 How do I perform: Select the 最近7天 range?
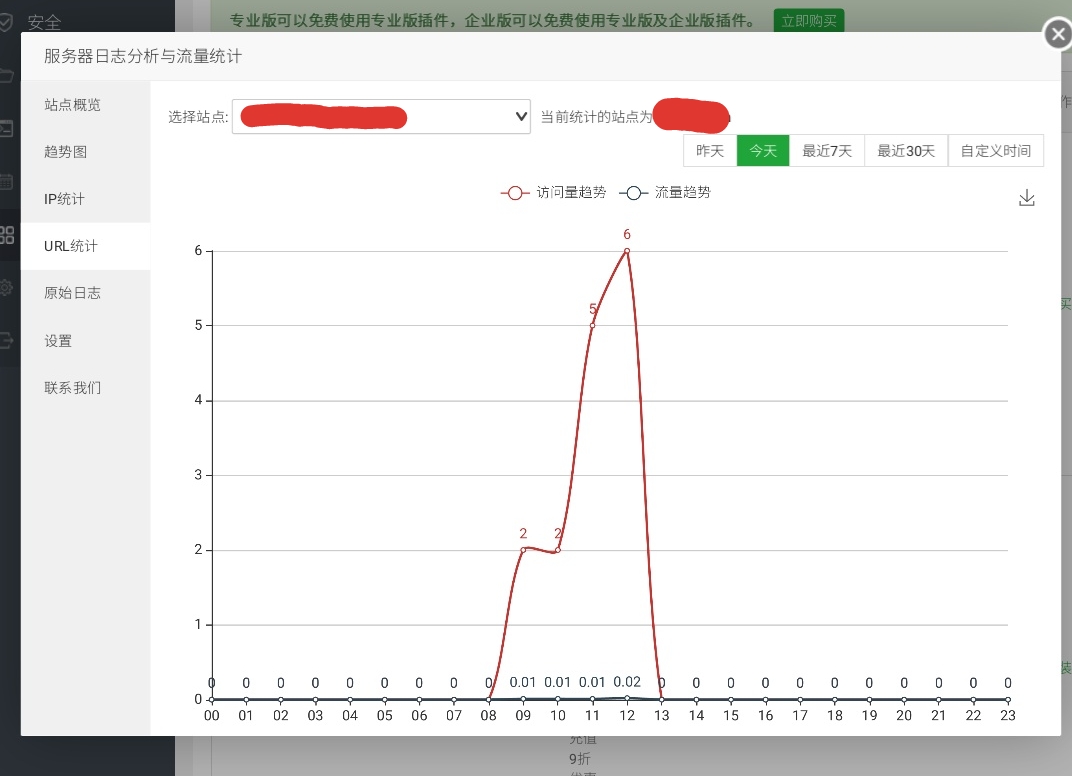pyautogui.click(x=827, y=150)
